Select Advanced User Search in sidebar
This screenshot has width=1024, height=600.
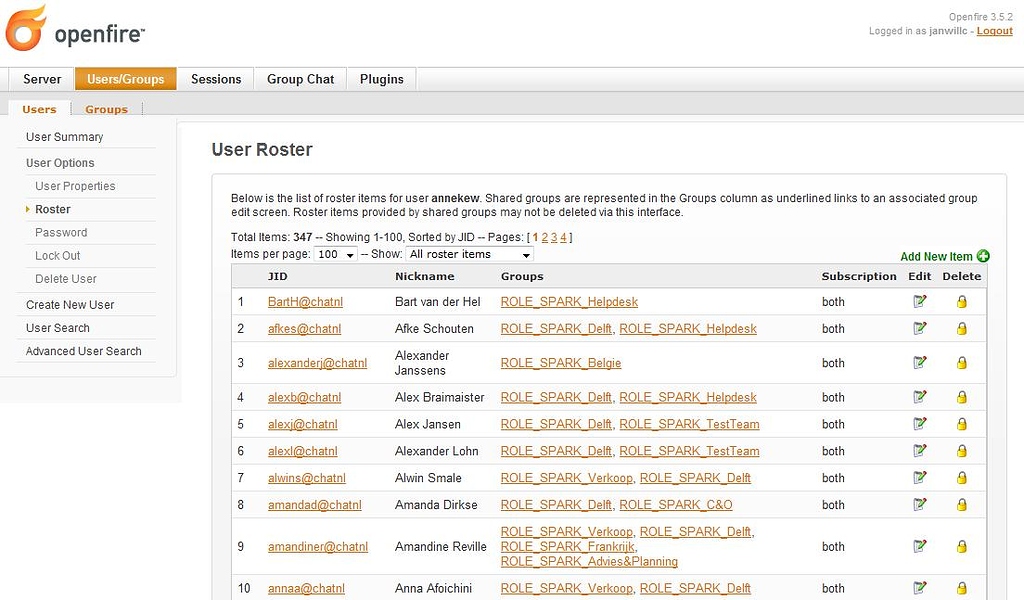tap(84, 351)
